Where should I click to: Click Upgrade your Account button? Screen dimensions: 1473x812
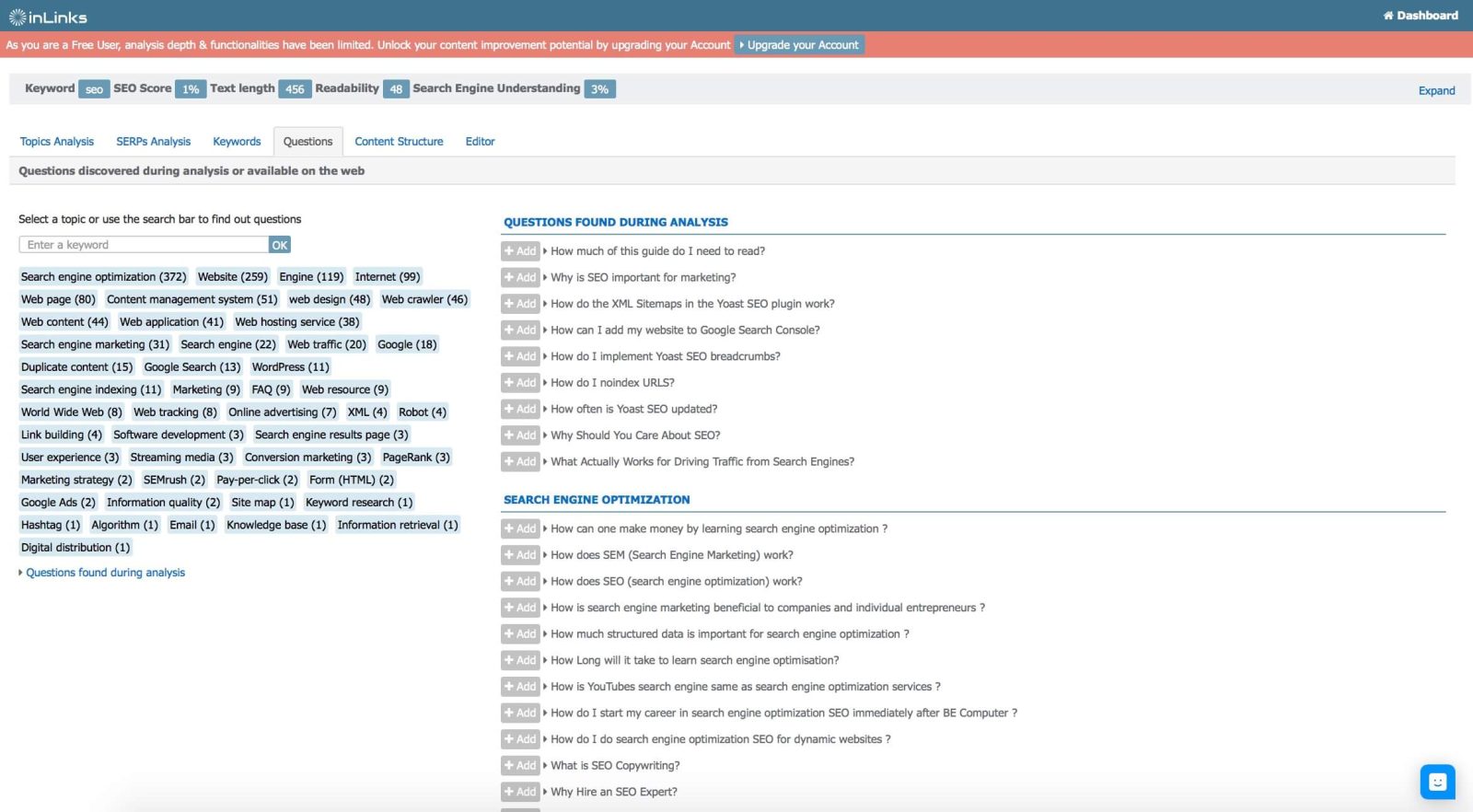[x=799, y=45]
